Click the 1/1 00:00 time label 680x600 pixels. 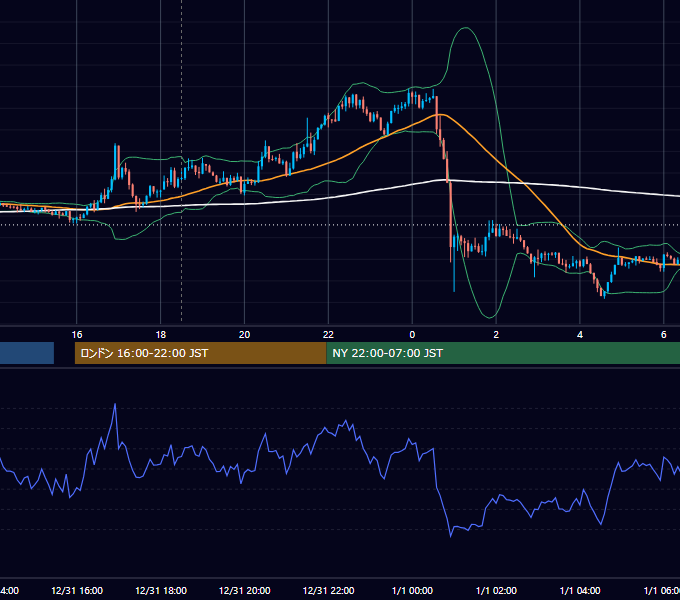[x=412, y=590]
